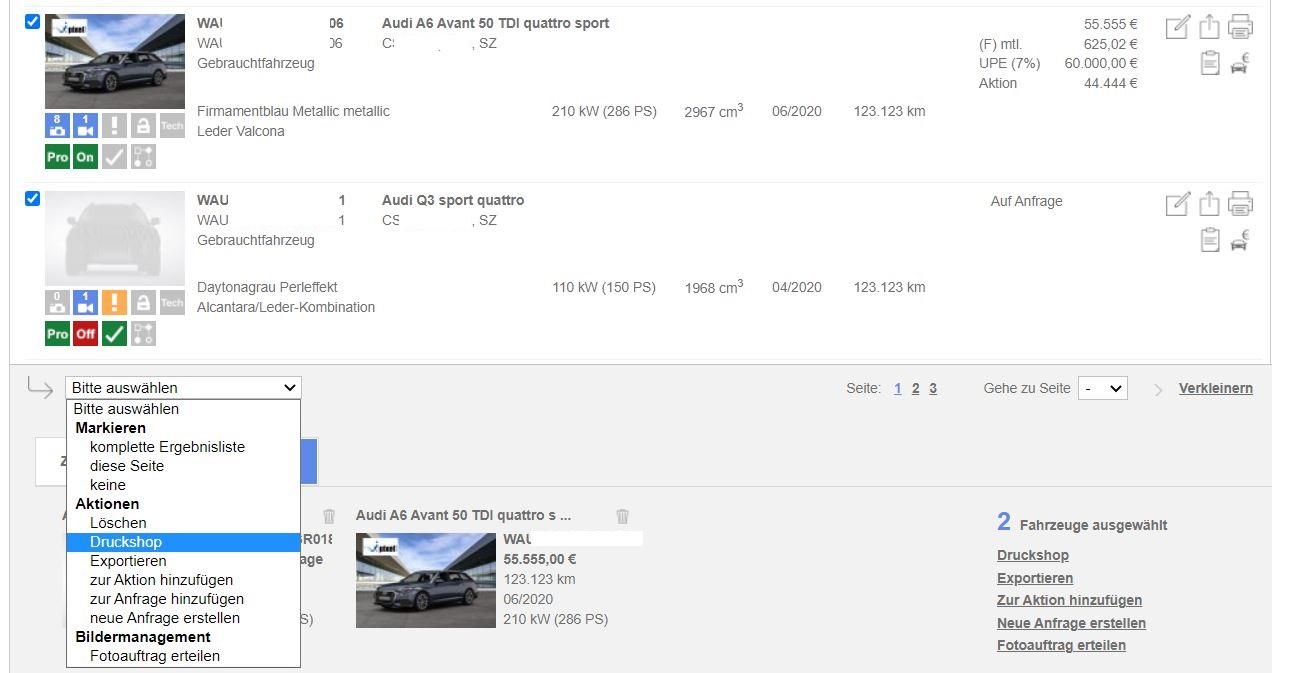Viewport: 1289px width, 673px height.
Task: Click the orange warning icon for Audi Q3
Action: pyautogui.click(x=114, y=303)
